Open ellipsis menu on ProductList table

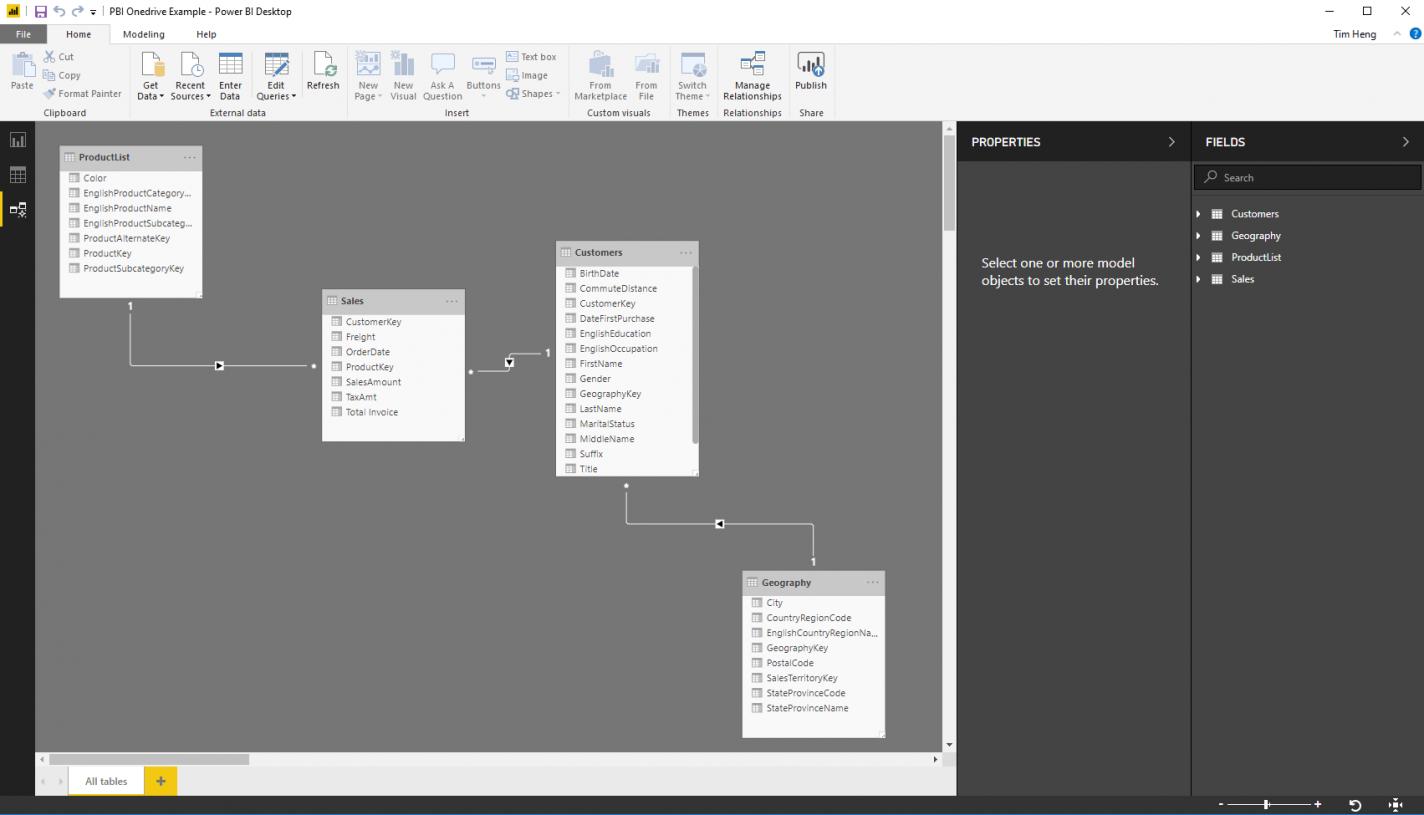coord(190,157)
